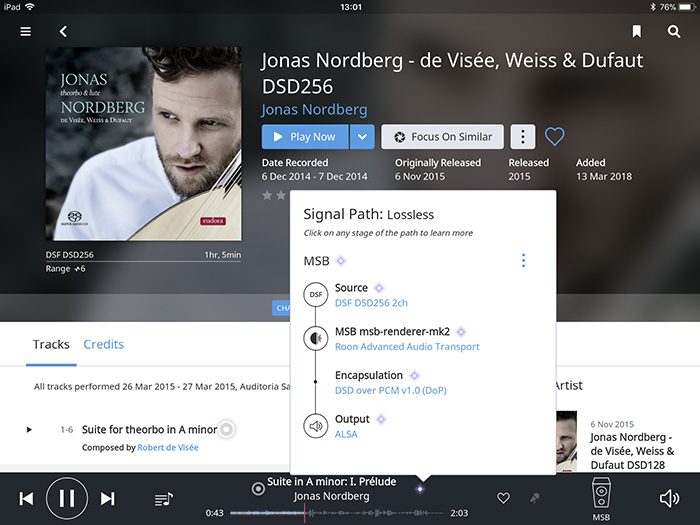
Task: Skip to previous track
Action: coord(26,499)
